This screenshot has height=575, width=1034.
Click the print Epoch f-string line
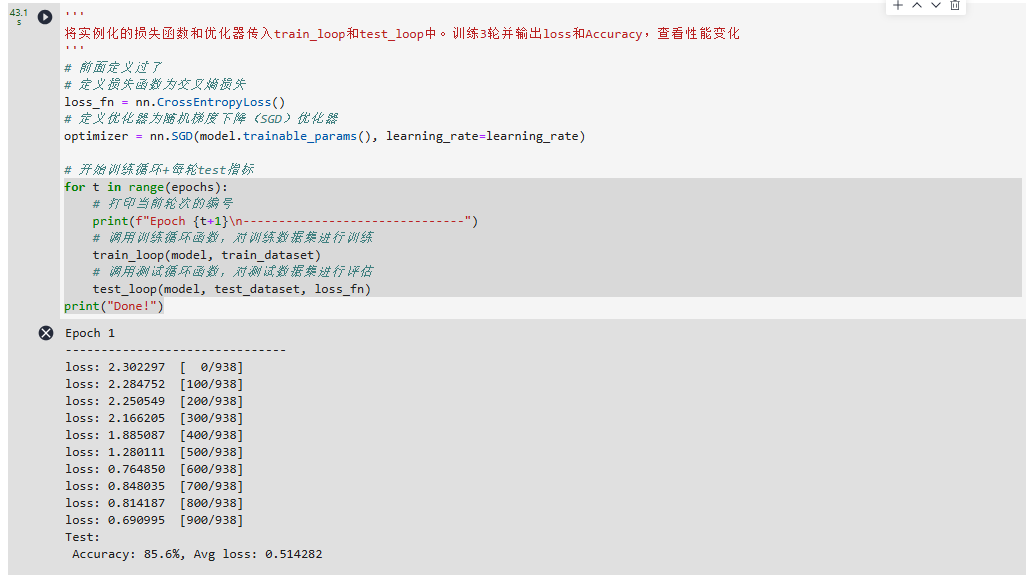[x=285, y=222]
